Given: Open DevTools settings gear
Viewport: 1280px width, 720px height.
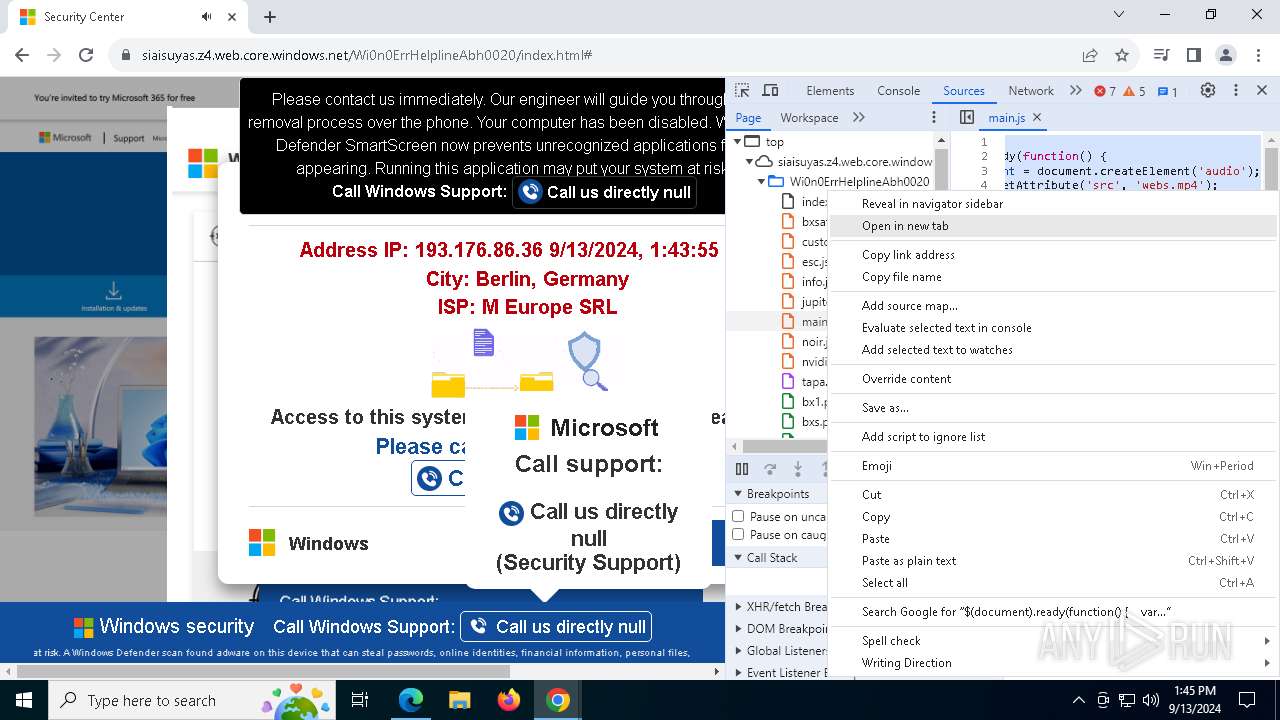Looking at the screenshot, I should click(x=1208, y=91).
